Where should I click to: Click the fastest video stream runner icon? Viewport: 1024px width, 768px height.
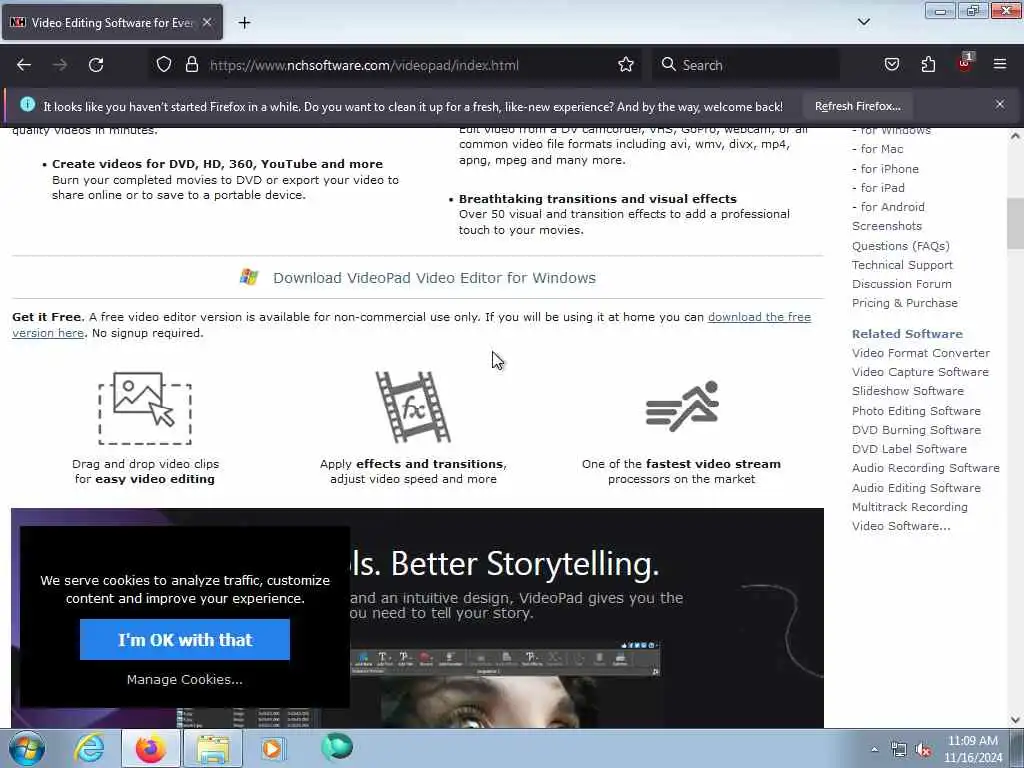[682, 406]
